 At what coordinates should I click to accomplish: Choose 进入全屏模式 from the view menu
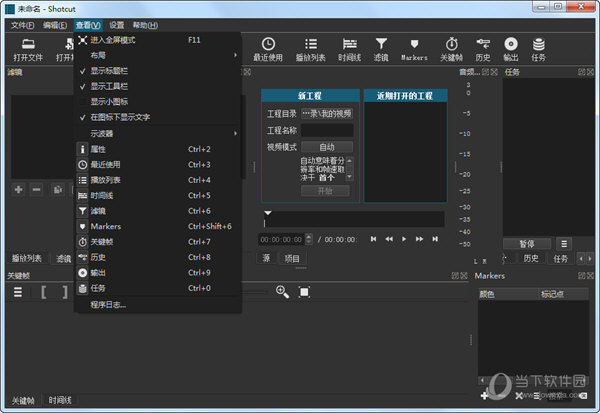click(157, 40)
